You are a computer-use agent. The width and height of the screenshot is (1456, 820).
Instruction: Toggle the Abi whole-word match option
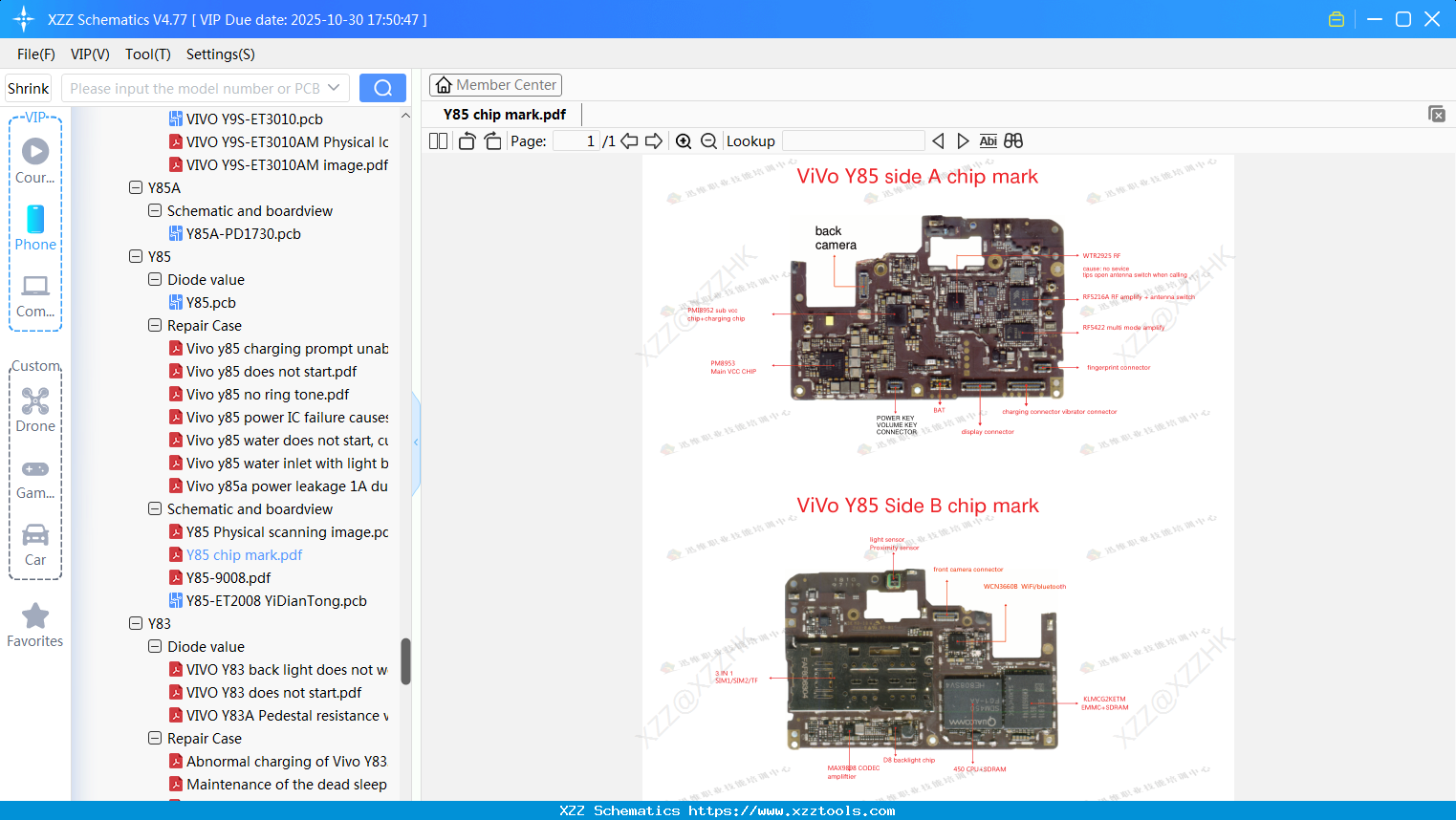pyautogui.click(x=988, y=140)
